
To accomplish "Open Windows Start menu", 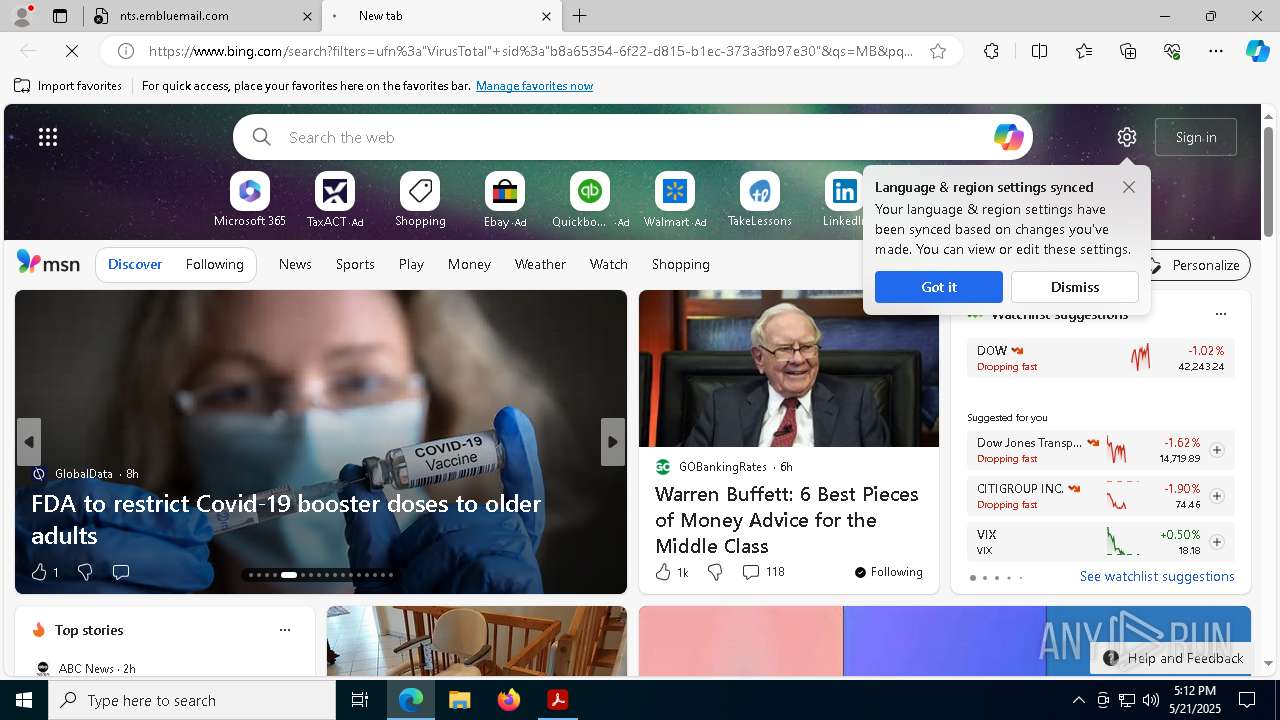I will click(24, 700).
